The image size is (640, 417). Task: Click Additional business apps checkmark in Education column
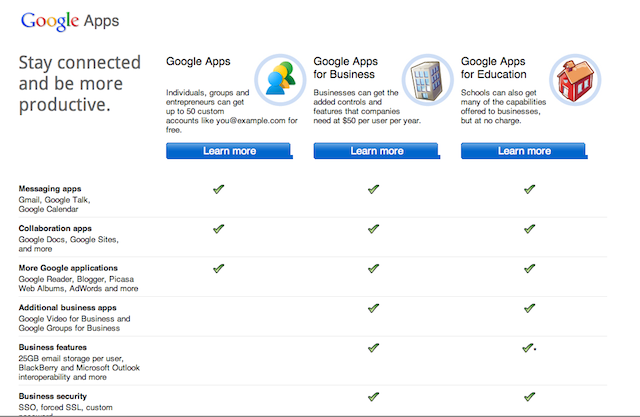(529, 308)
